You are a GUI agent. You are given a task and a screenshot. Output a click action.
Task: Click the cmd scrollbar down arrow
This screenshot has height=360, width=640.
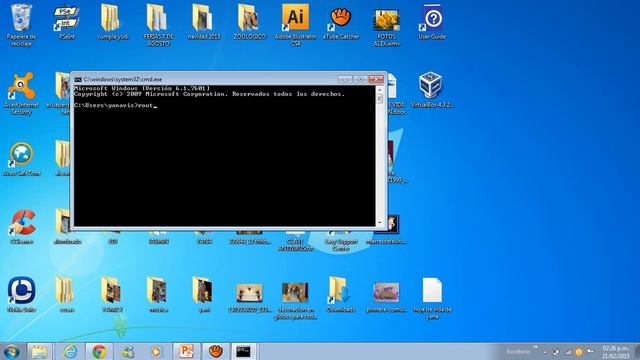click(x=380, y=222)
